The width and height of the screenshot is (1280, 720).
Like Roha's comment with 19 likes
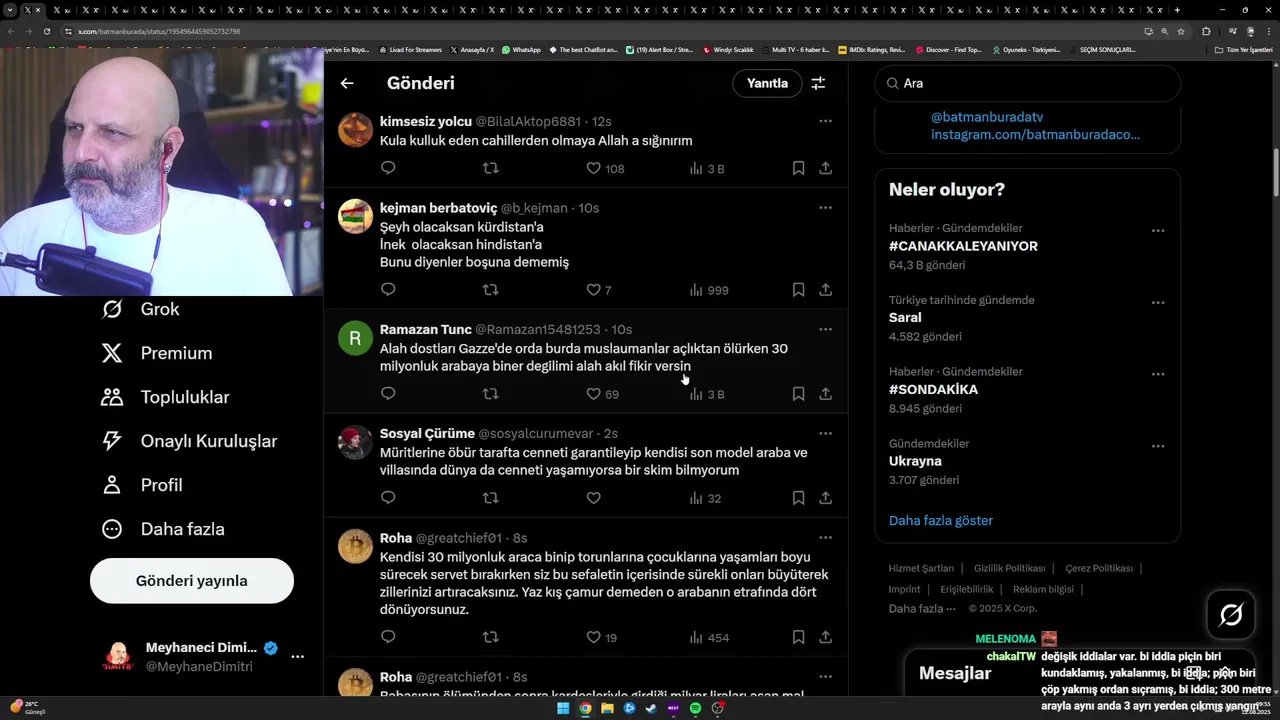tap(601, 637)
